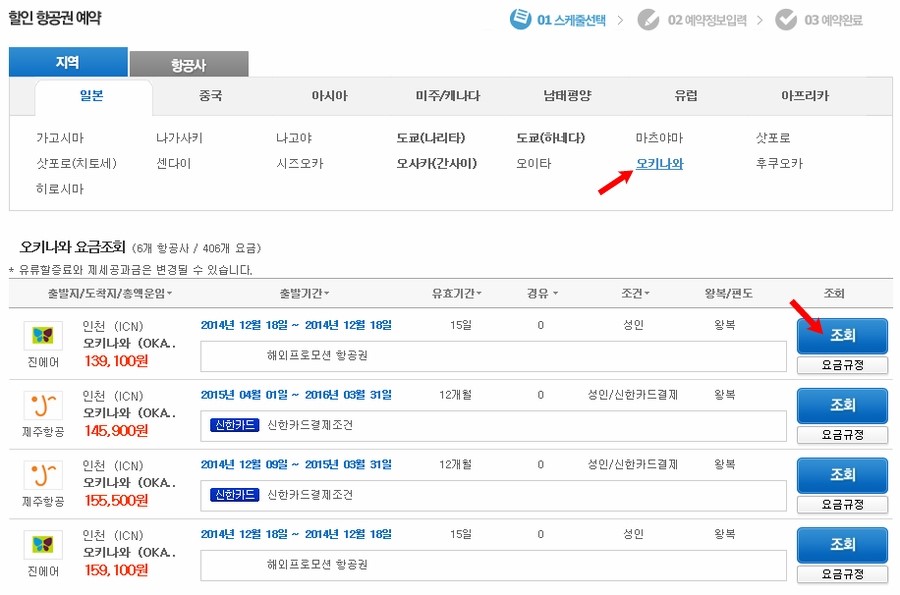Switch to the 항공사 tab
This screenshot has width=900, height=595.
(188, 65)
